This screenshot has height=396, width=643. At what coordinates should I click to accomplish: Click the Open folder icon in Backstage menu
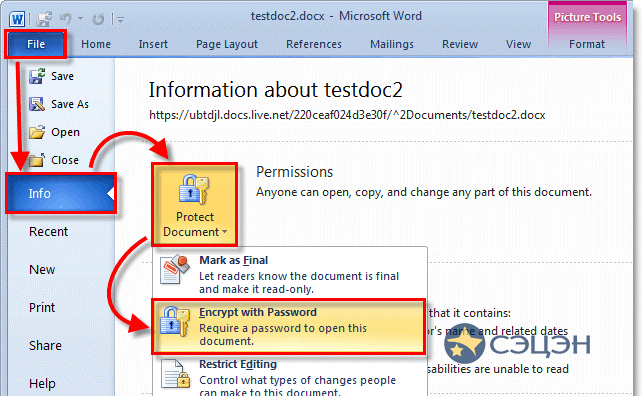point(37,132)
